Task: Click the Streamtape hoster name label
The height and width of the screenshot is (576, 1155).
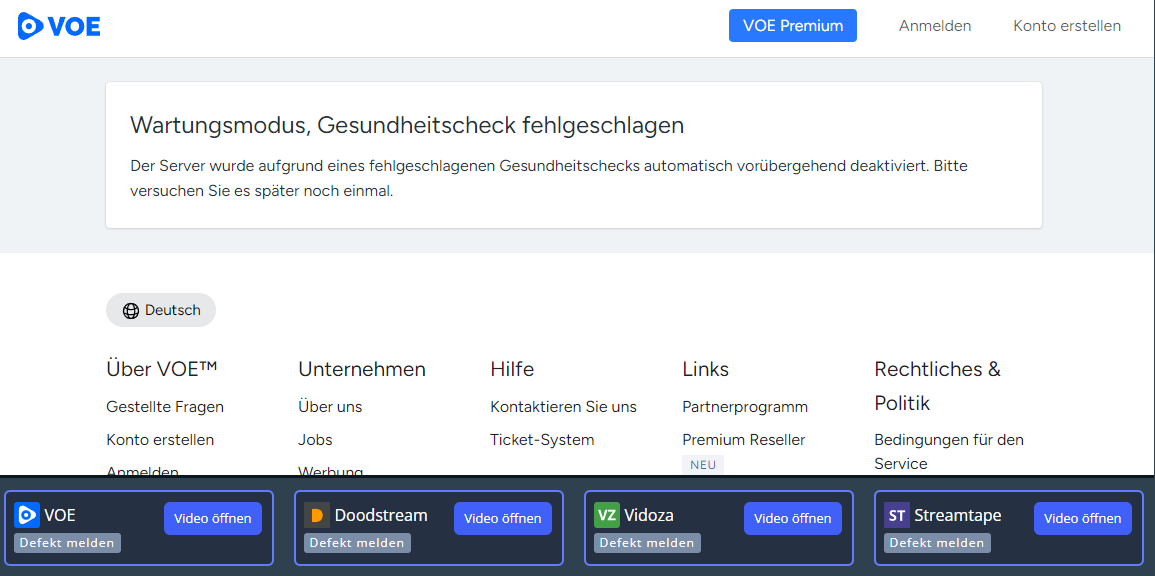Action: coord(958,515)
